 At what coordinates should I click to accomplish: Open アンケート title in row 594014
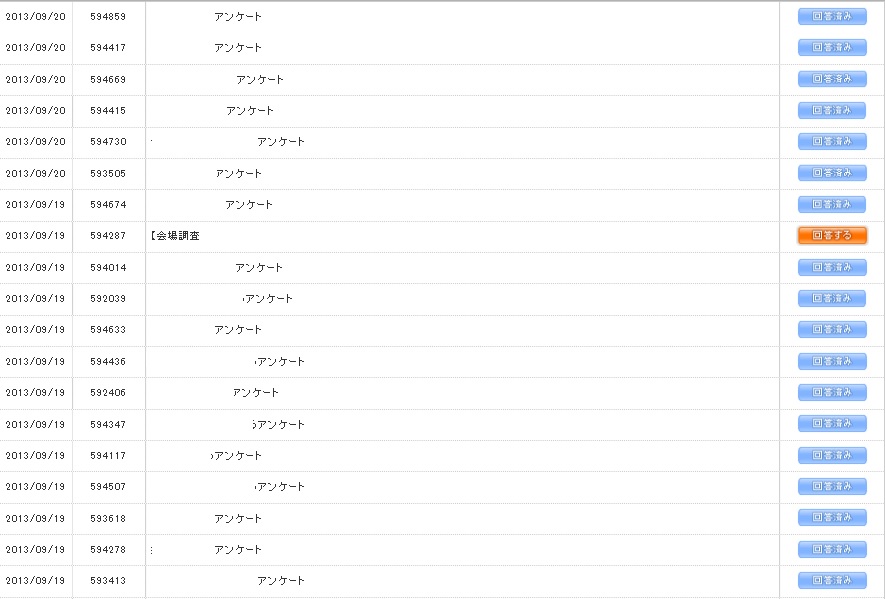click(259, 267)
